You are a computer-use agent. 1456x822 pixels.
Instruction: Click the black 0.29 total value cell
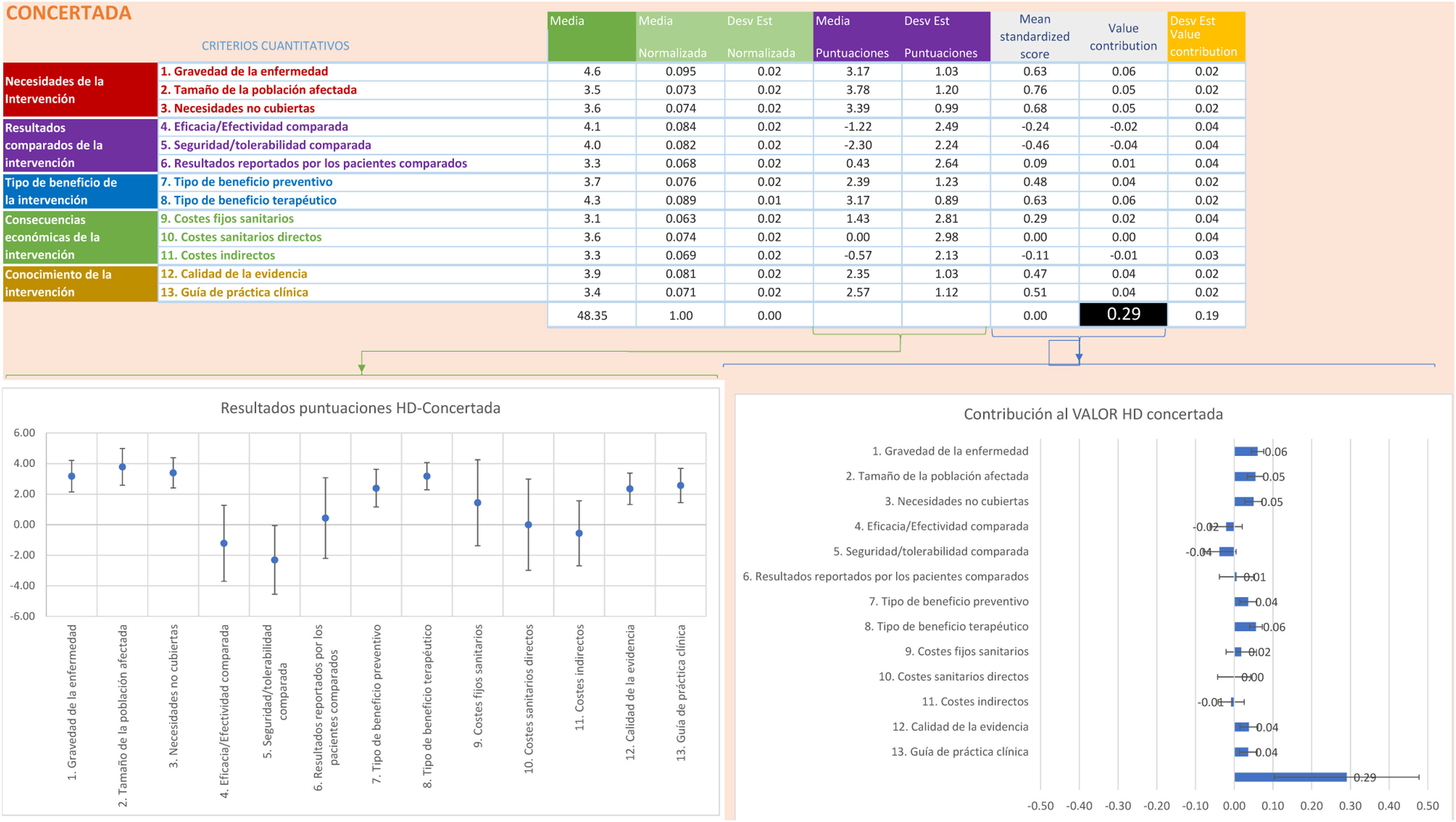click(1123, 314)
